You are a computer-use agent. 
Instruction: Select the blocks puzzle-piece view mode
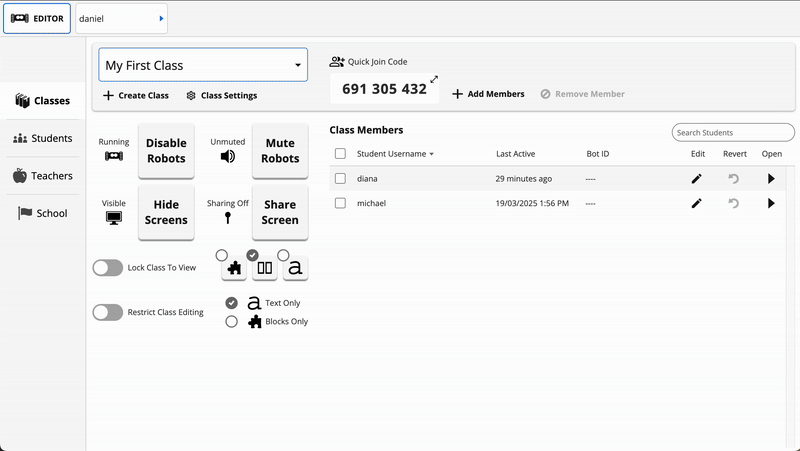click(x=234, y=267)
